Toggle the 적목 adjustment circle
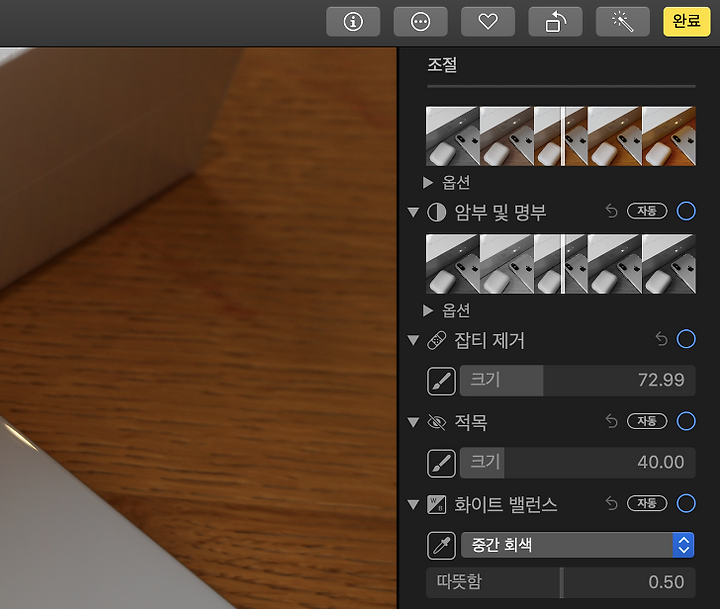Image resolution: width=720 pixels, height=609 pixels. pyautogui.click(x=686, y=421)
